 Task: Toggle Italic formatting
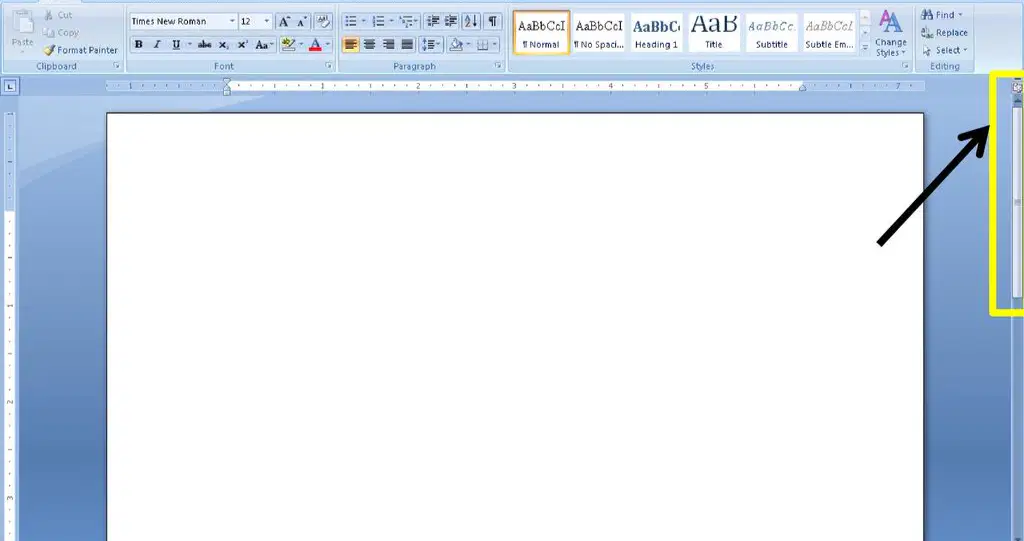[x=157, y=44]
